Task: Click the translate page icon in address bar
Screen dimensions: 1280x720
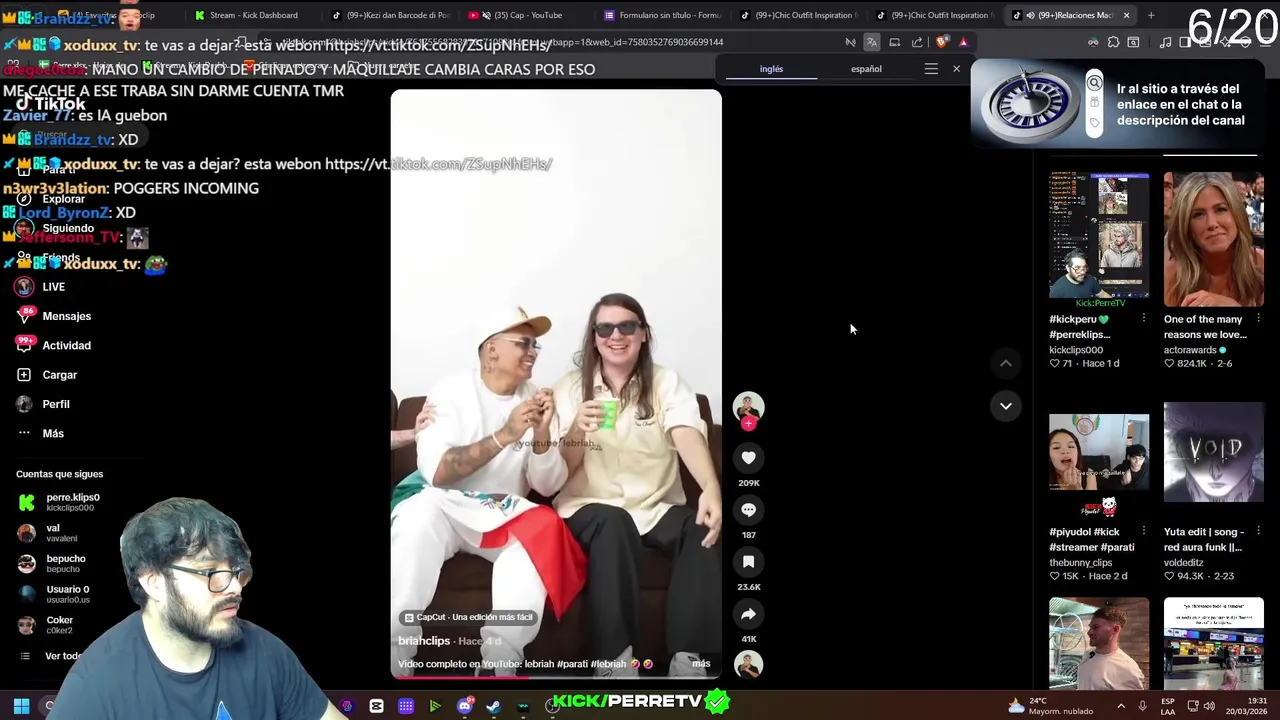Action: pyautogui.click(x=872, y=42)
